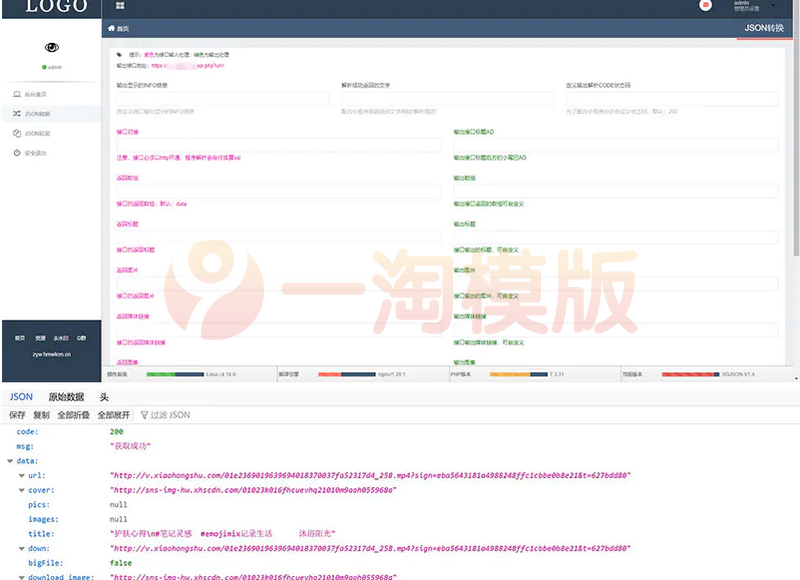The image size is (800, 580).
Task: Click 全部折叠 collapse all button
Action: pos(73,415)
